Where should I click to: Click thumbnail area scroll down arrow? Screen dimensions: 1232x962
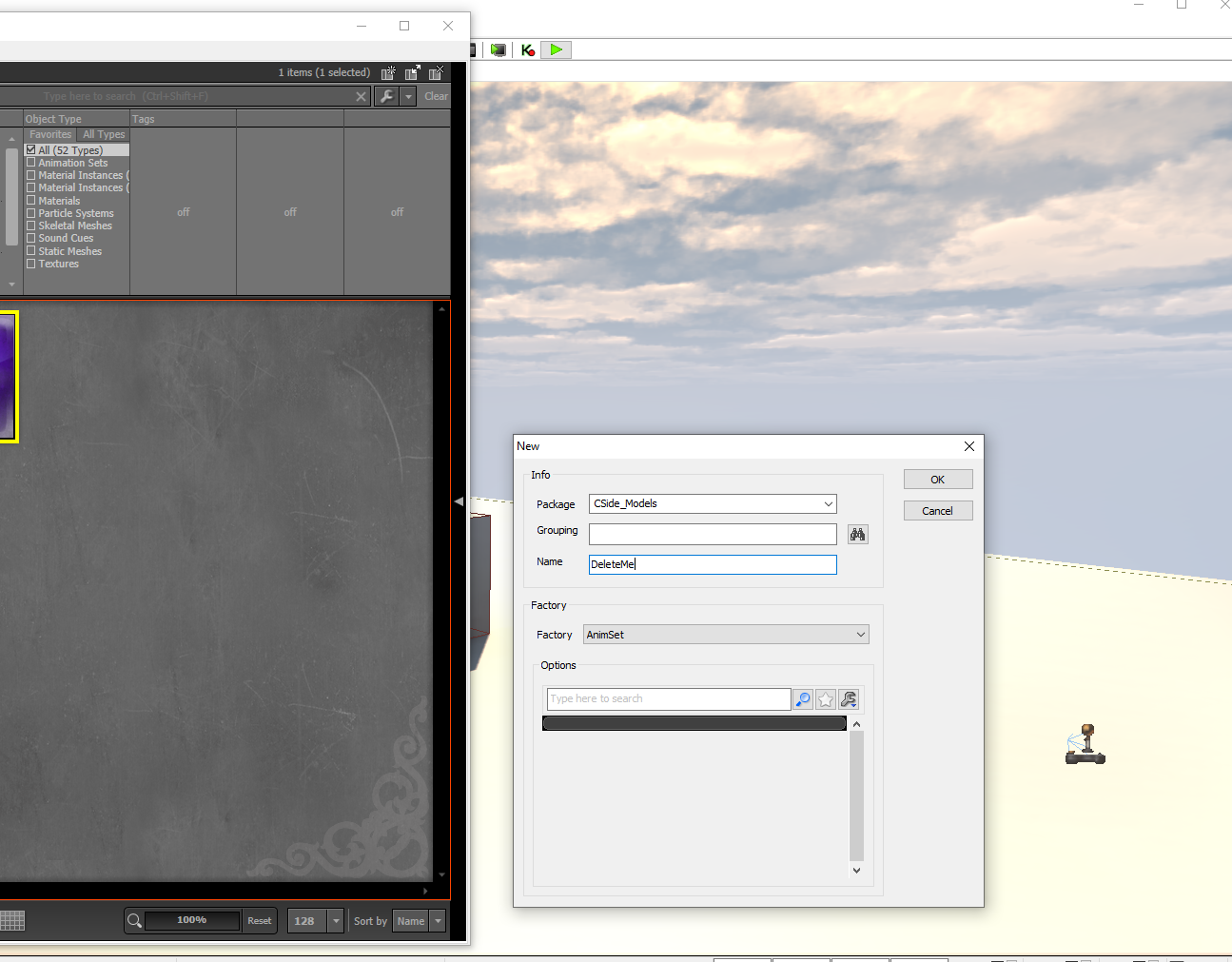pos(441,874)
